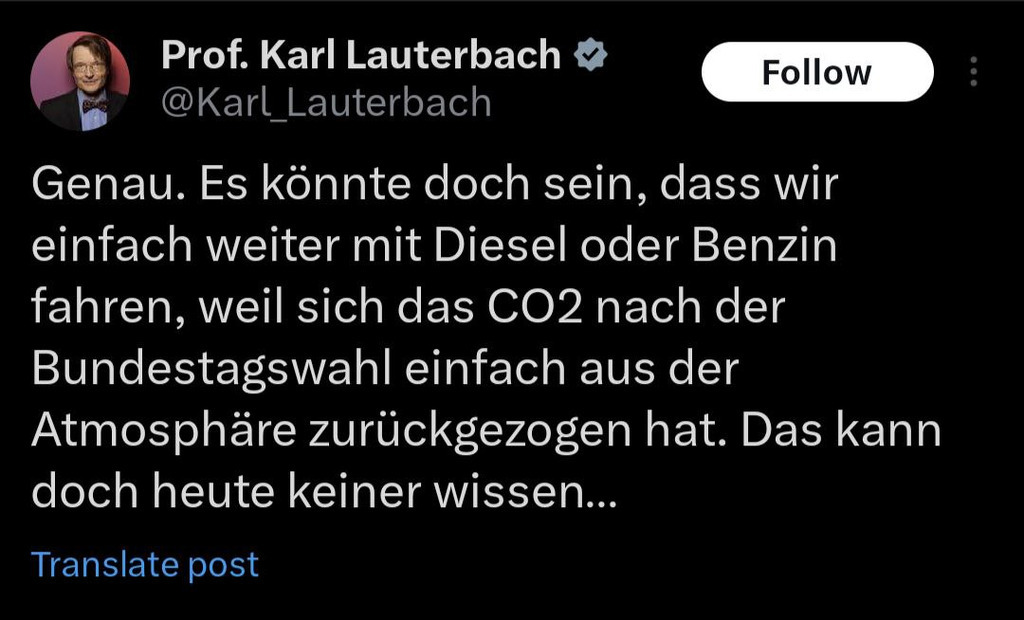Click the word "wissen..." ending the post

click(538, 493)
